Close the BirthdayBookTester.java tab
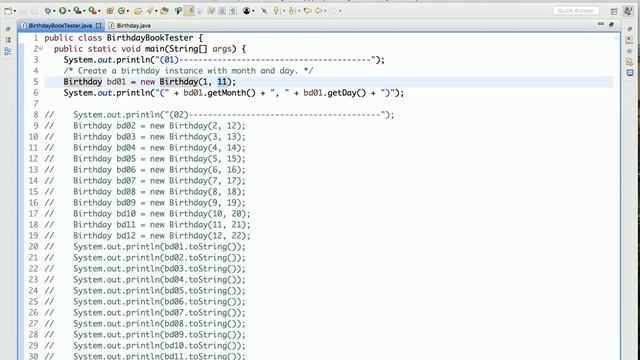 tap(98, 26)
